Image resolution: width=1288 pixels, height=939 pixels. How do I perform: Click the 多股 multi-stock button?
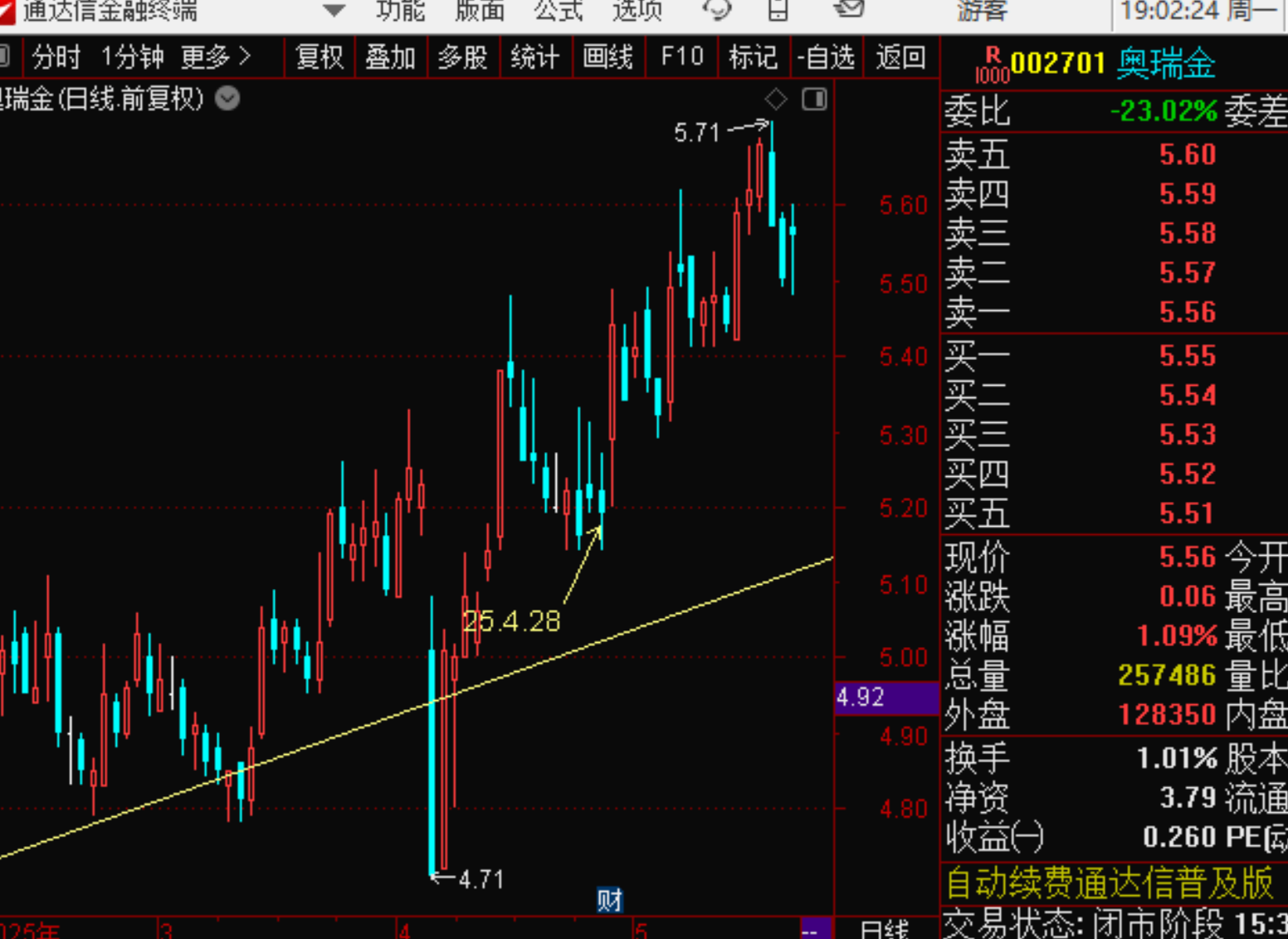(463, 57)
